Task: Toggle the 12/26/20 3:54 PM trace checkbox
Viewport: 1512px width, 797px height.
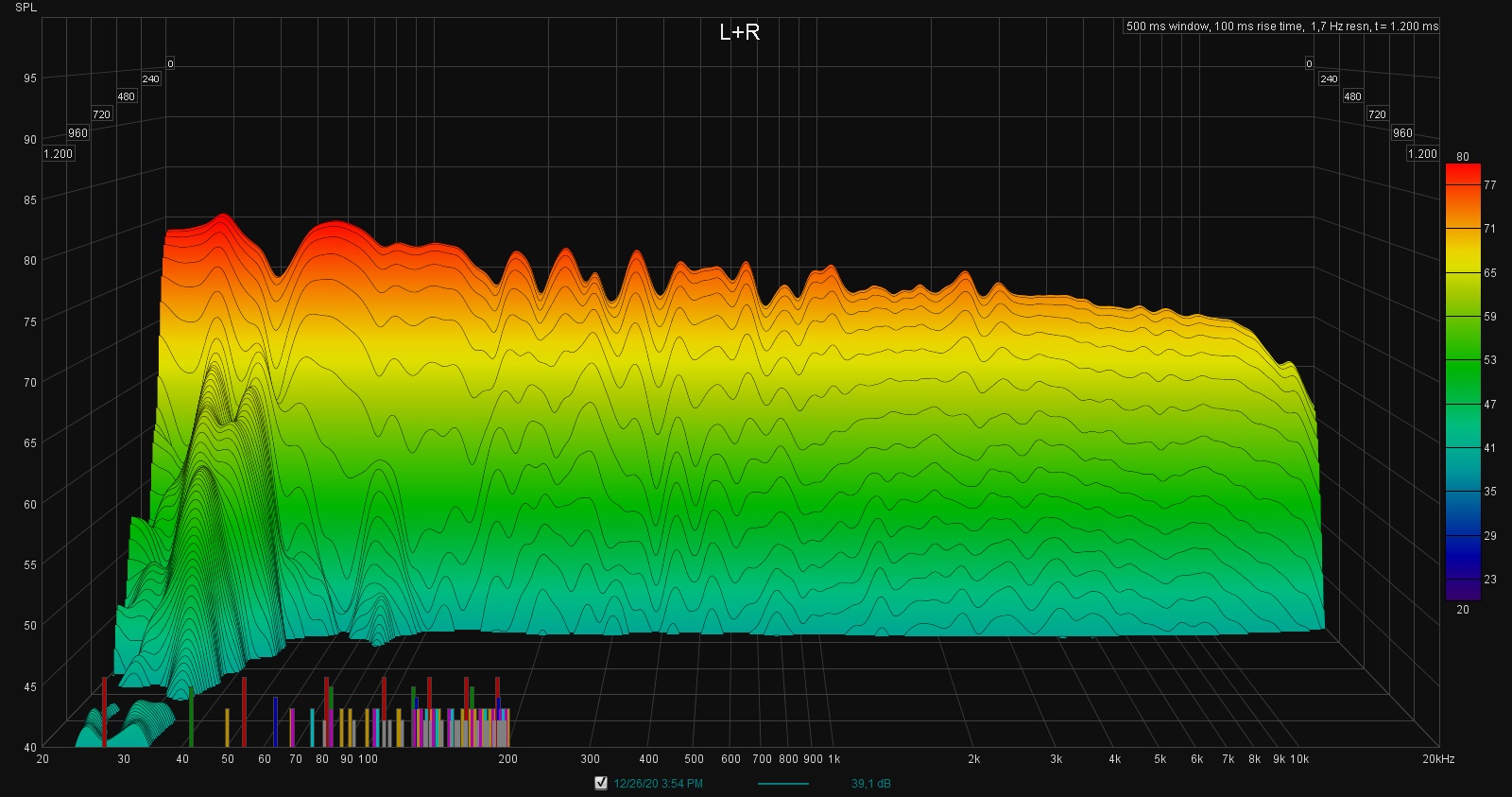Action: [600, 783]
